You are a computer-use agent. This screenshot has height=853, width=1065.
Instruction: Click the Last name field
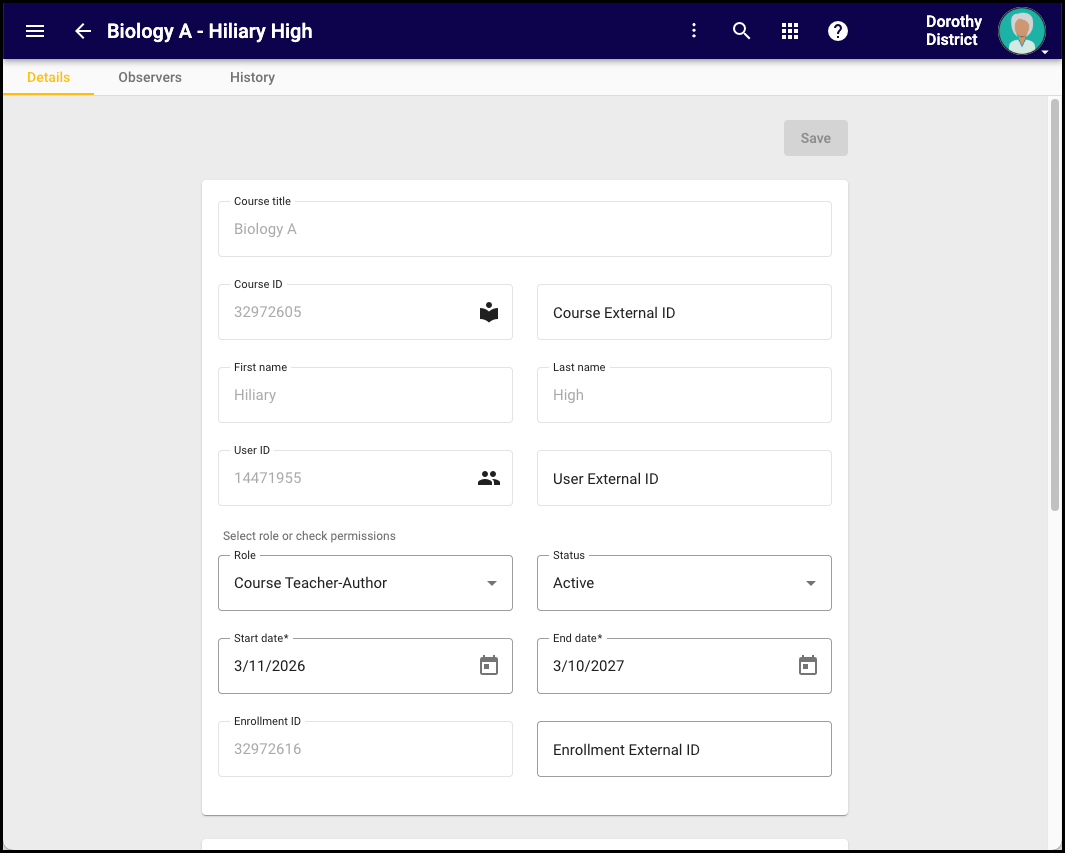[x=684, y=395]
